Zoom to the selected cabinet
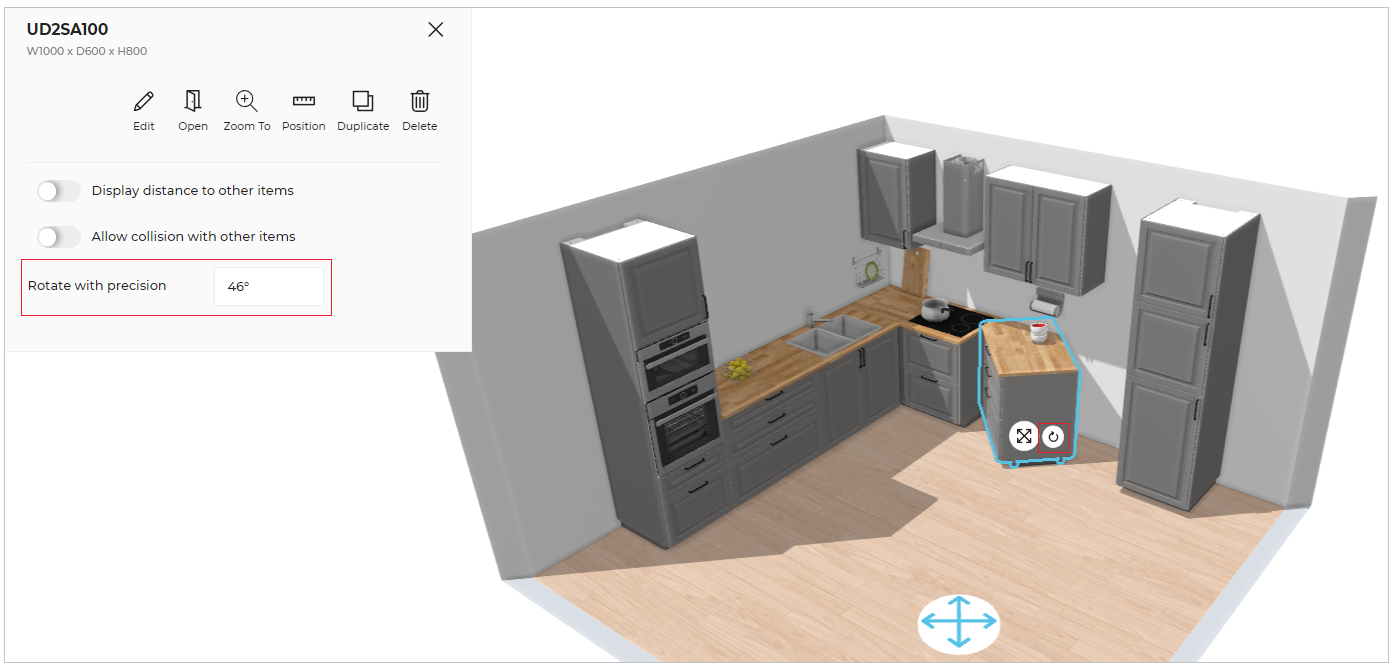Viewport: 1393px width, 668px height. point(246,102)
